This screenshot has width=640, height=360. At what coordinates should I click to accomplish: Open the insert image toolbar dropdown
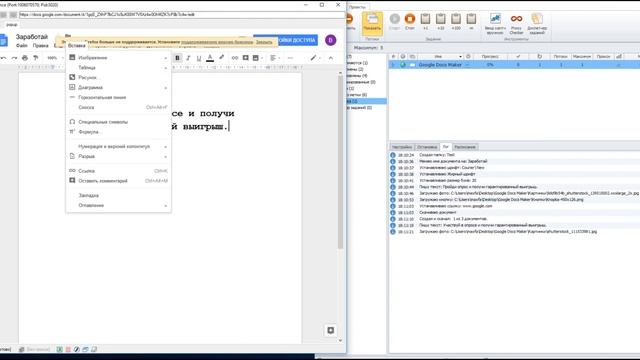[257, 58]
